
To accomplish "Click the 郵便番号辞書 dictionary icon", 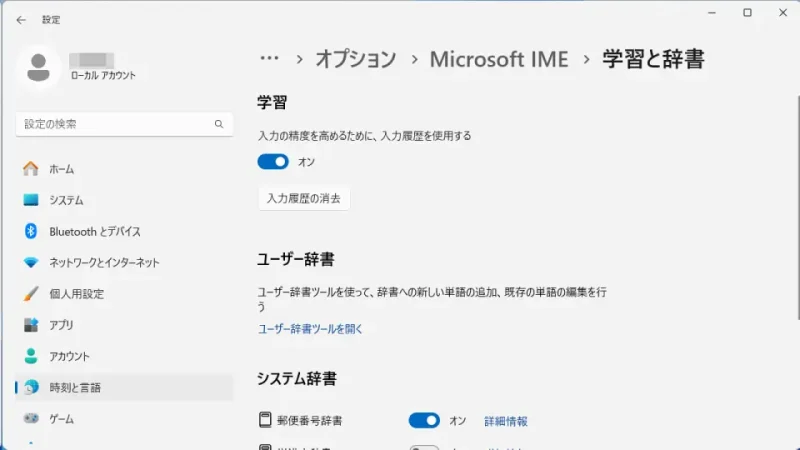I will [265, 419].
